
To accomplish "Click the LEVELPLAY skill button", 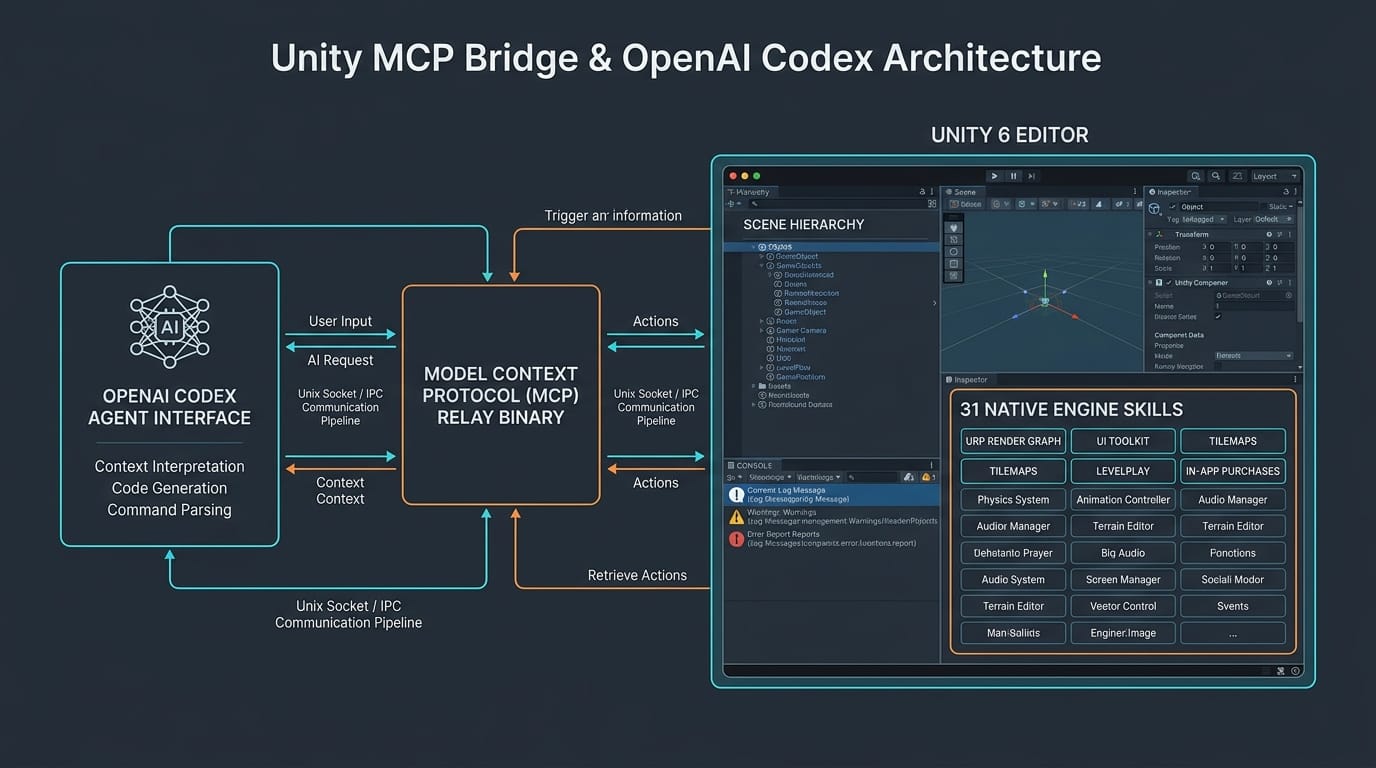I will (x=1122, y=471).
